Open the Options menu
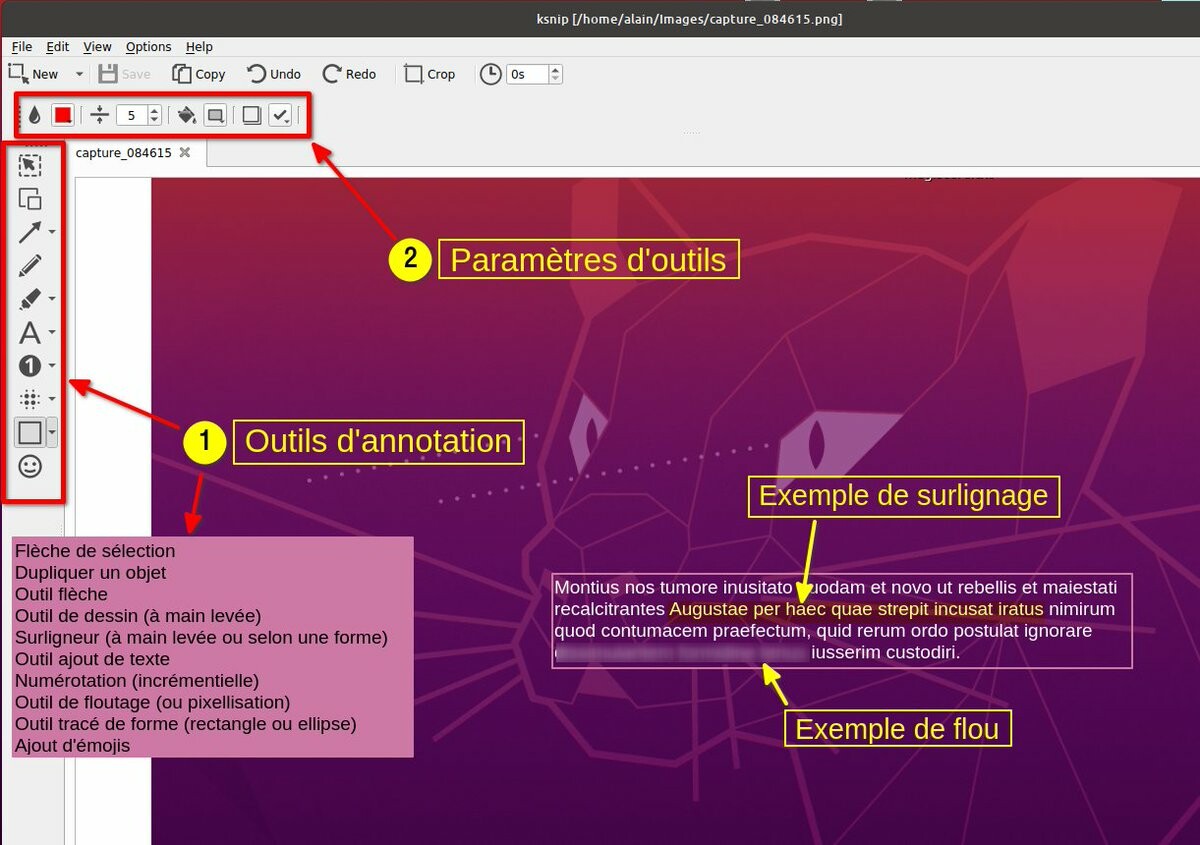The height and width of the screenshot is (845, 1200). (x=149, y=47)
